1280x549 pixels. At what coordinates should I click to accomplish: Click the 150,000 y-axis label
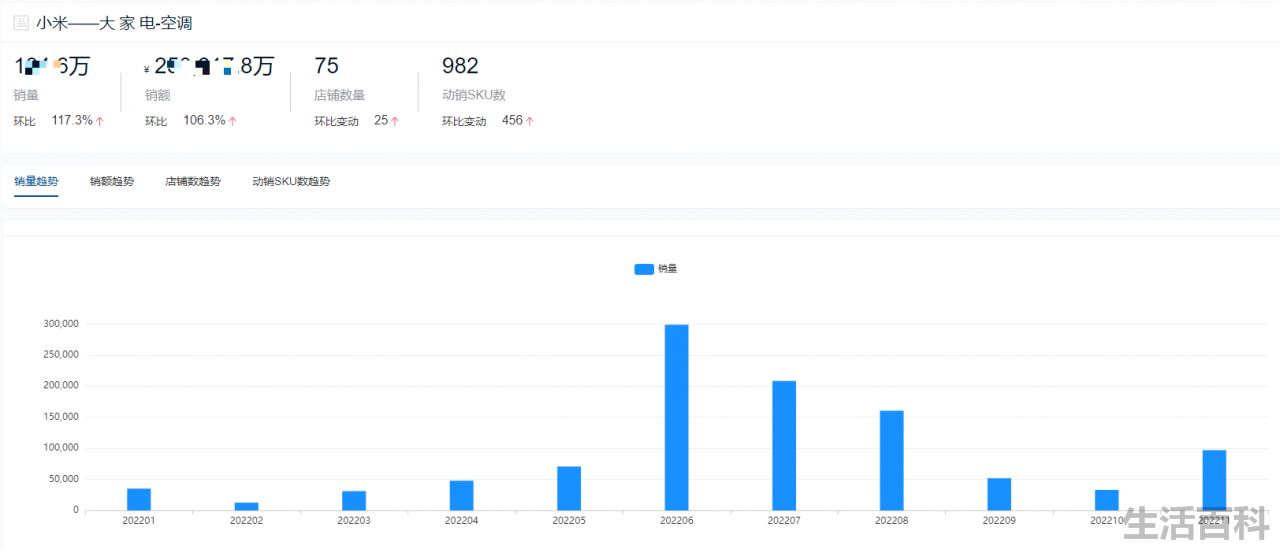[61, 417]
